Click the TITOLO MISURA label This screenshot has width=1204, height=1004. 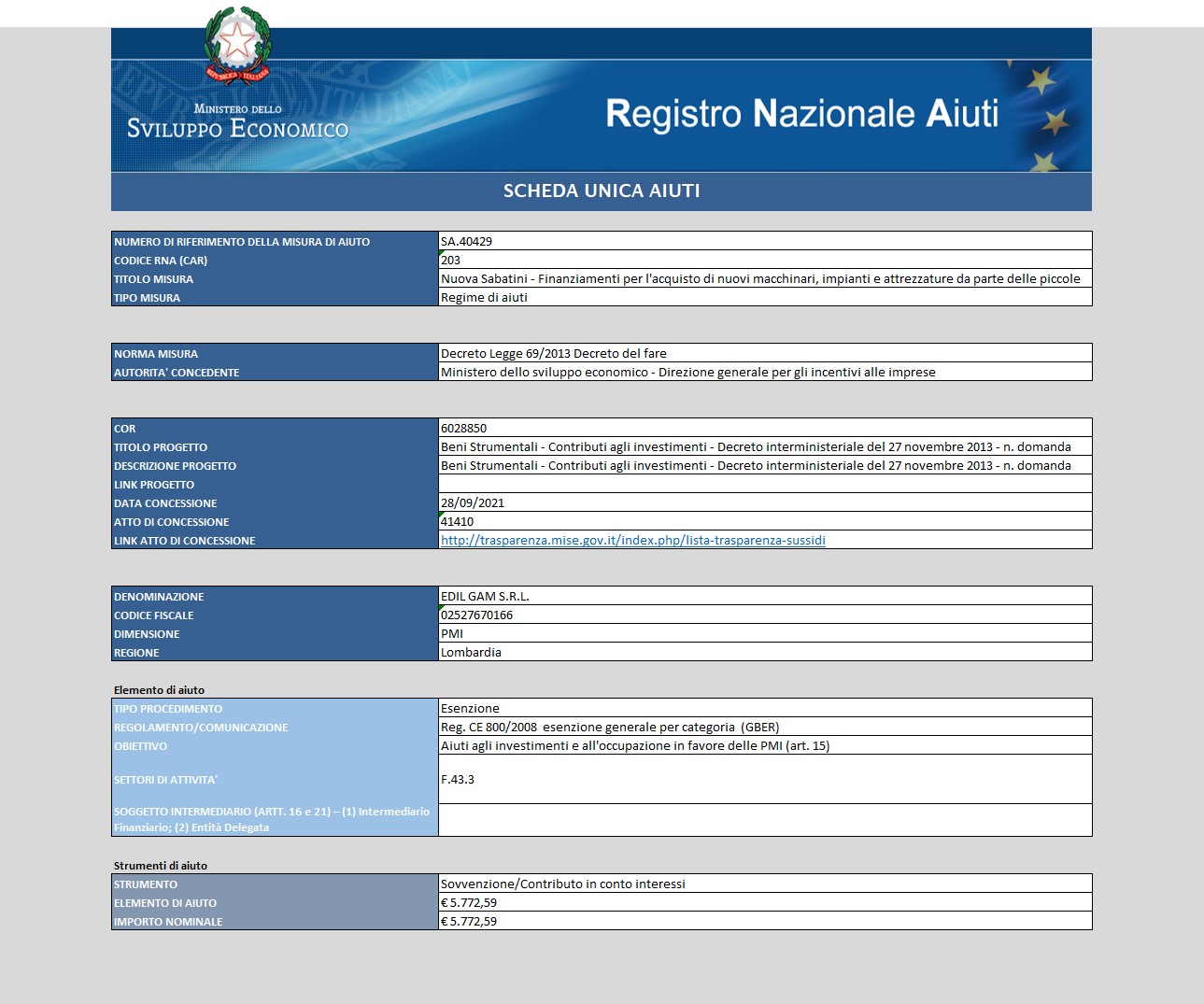click(x=153, y=279)
